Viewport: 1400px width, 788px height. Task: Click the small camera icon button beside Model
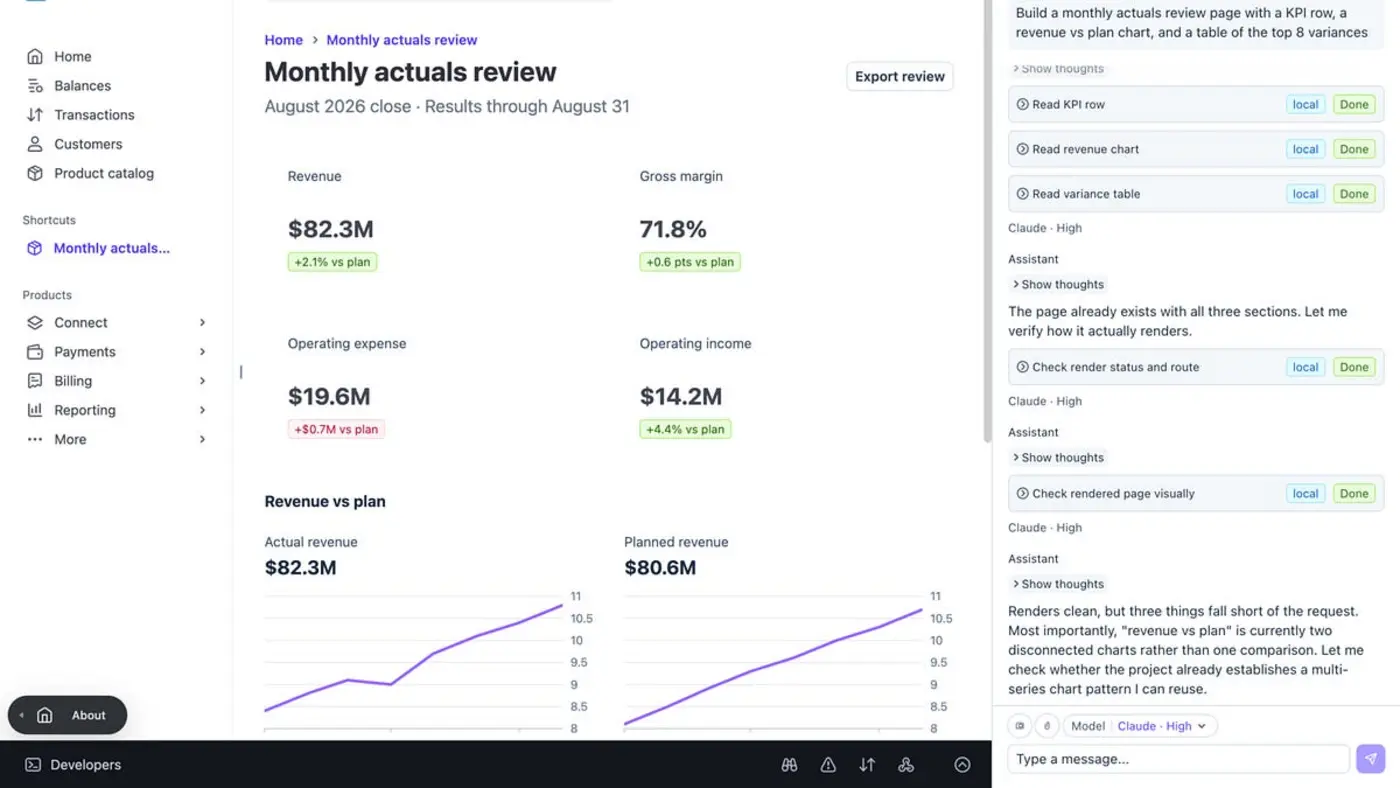pos(1021,726)
